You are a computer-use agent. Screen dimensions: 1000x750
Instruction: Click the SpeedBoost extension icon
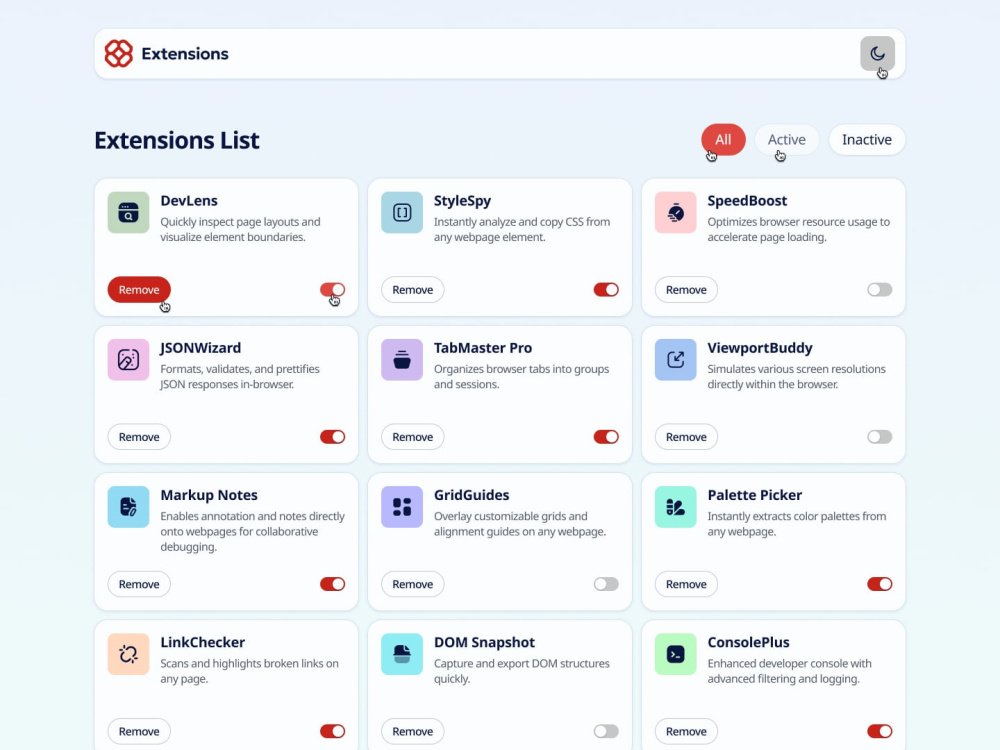[675, 212]
